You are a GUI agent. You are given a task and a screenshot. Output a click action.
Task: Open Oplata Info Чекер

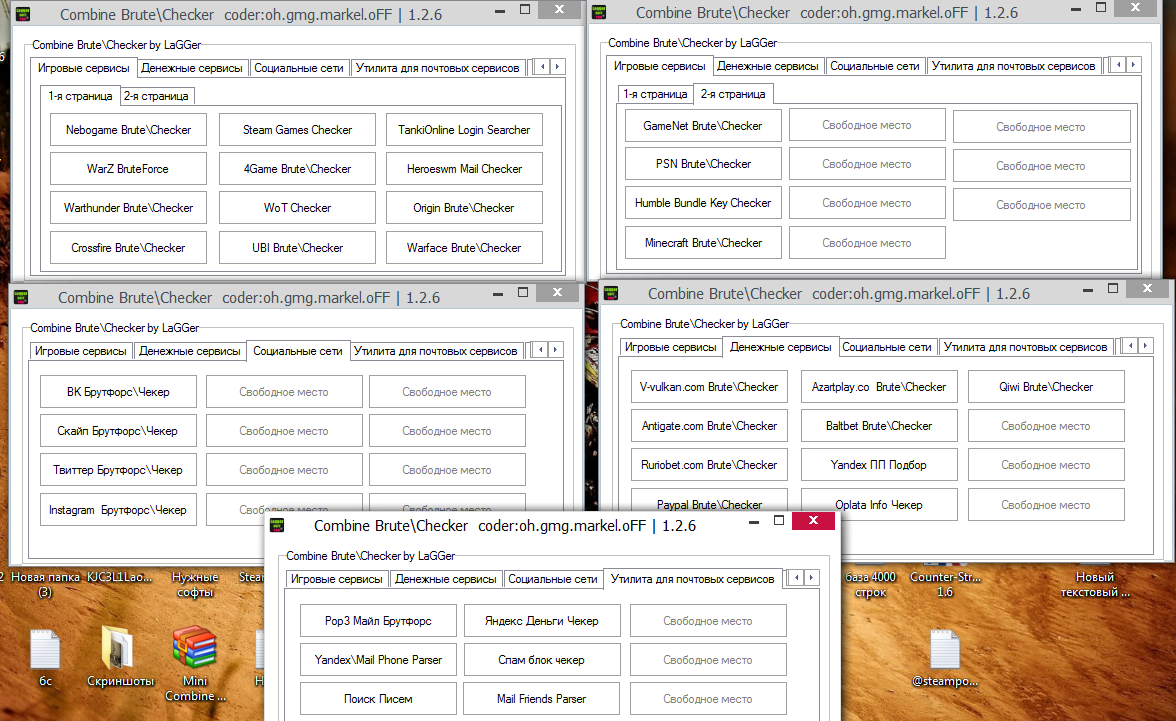879,505
